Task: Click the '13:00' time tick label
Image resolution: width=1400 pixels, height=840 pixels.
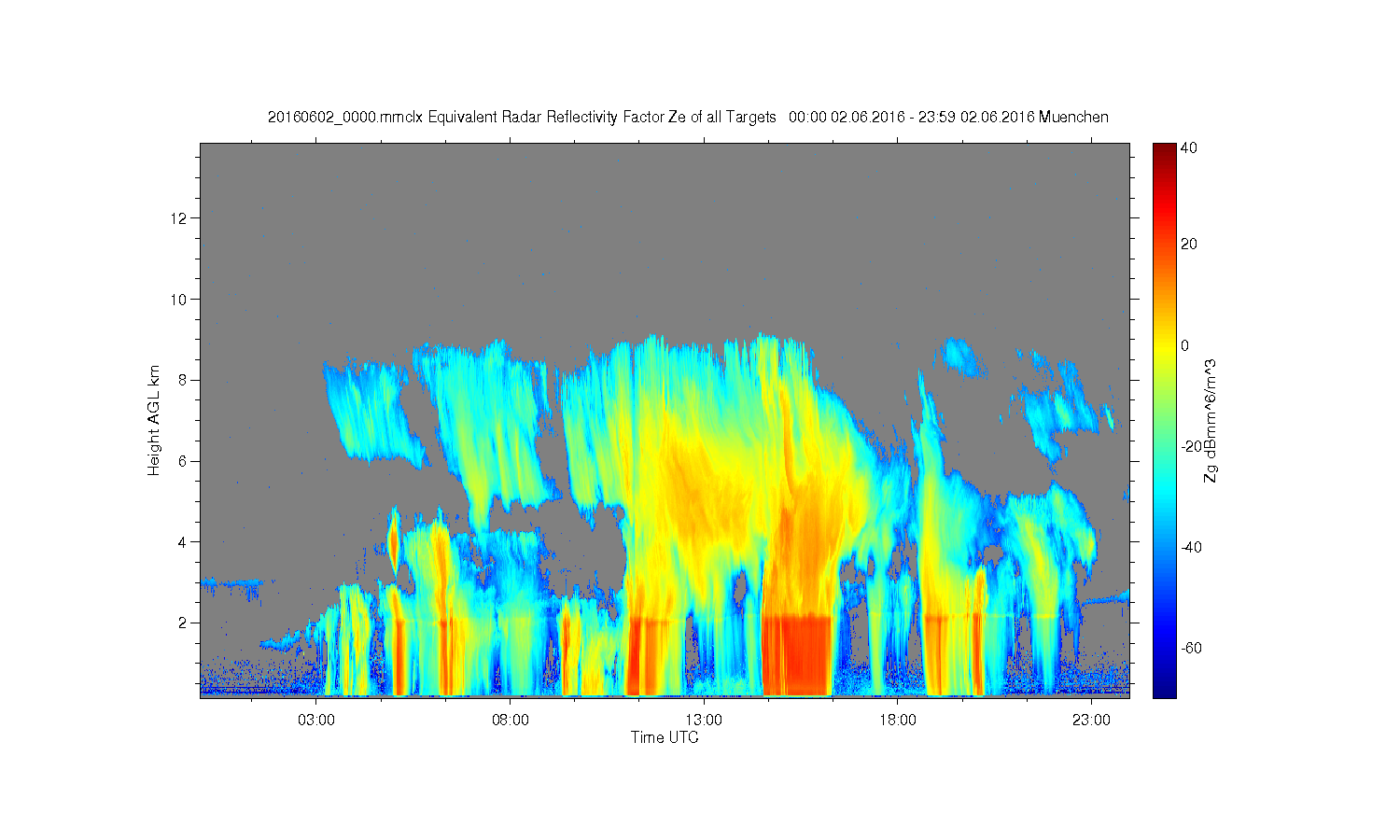Action: 704,720
